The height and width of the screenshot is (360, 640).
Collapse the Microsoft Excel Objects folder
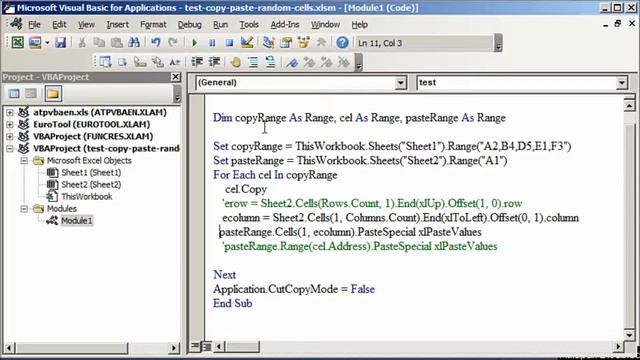24,161
